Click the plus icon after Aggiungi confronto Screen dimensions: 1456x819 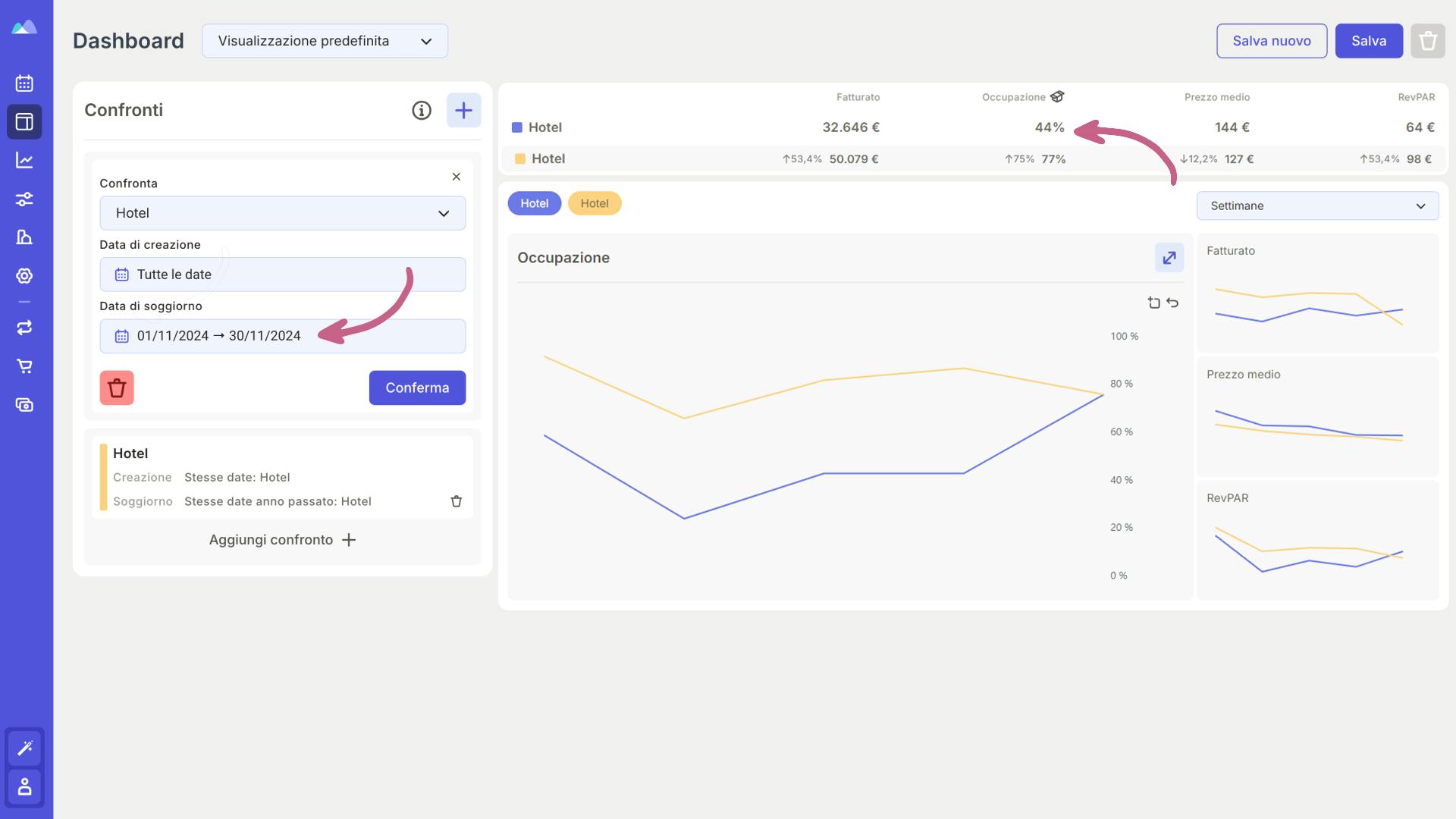(x=349, y=540)
